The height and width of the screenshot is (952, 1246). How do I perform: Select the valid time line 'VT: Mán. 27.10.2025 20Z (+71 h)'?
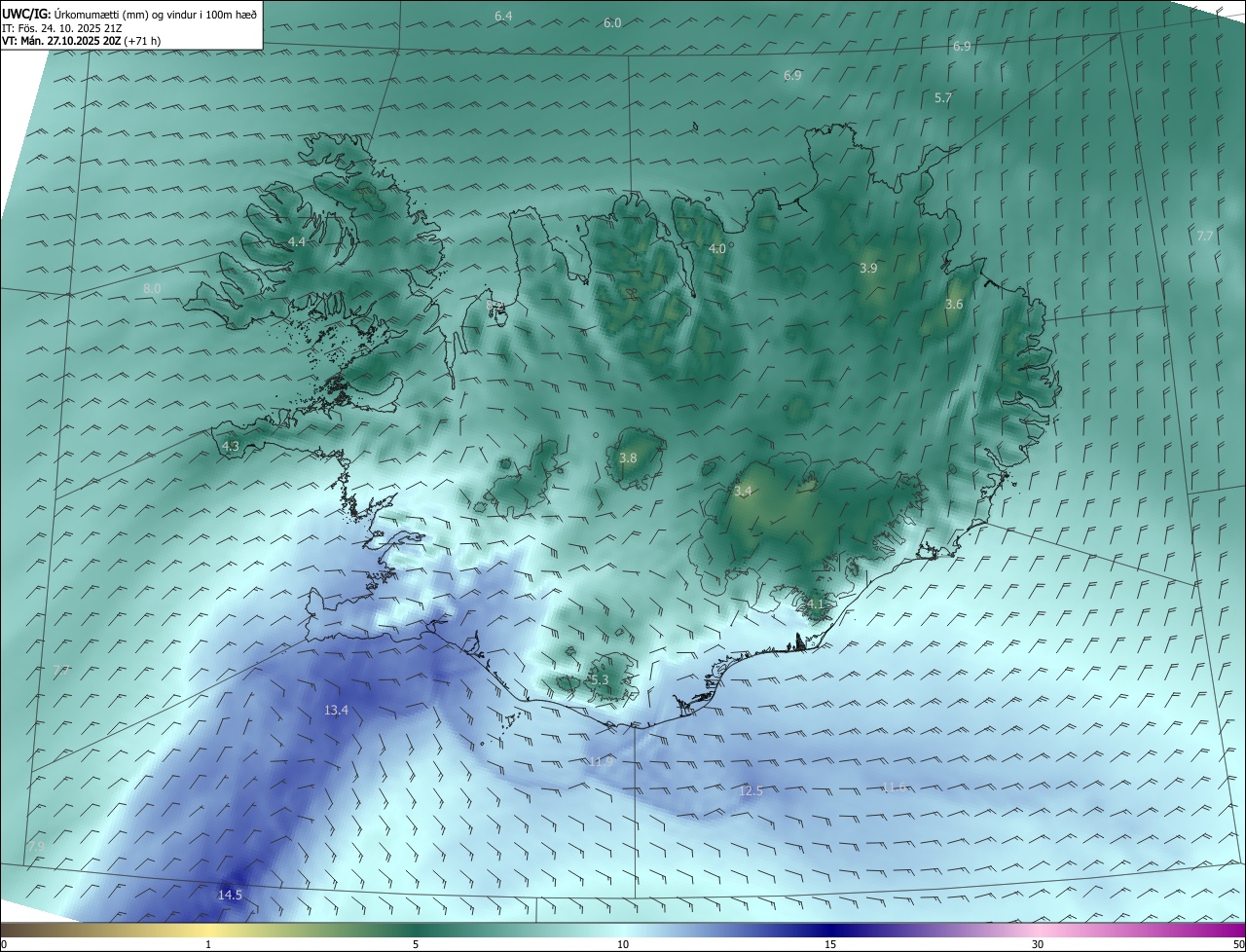tap(81, 42)
